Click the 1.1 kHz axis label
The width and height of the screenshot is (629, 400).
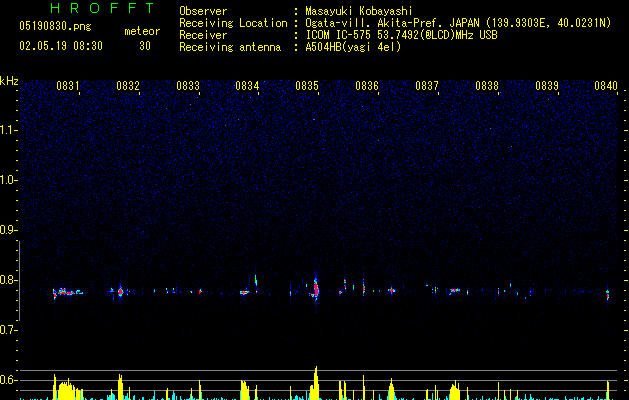[x=8, y=130]
